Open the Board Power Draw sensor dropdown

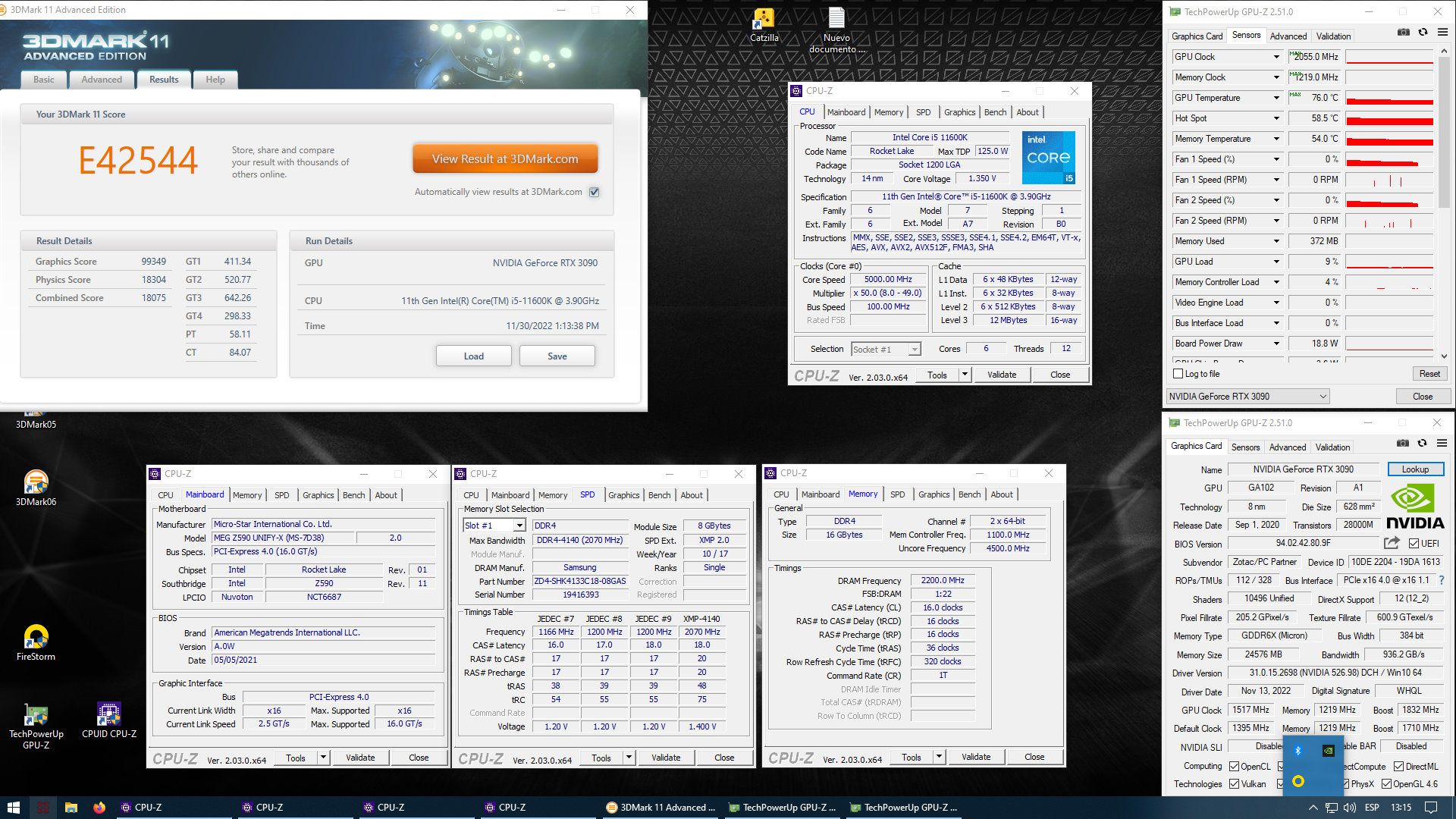(1276, 344)
